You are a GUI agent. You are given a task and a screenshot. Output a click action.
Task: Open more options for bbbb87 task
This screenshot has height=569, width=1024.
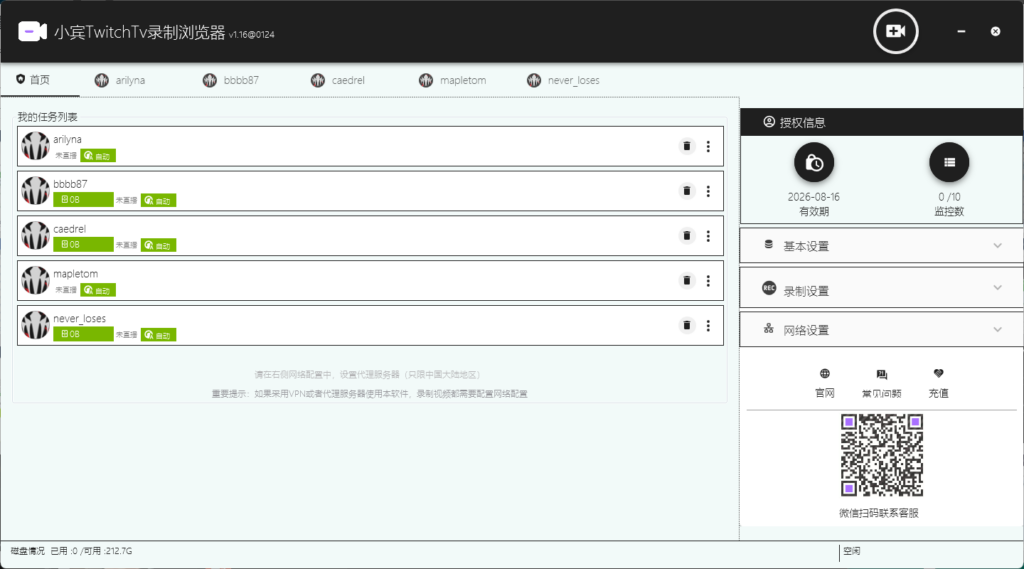708,191
